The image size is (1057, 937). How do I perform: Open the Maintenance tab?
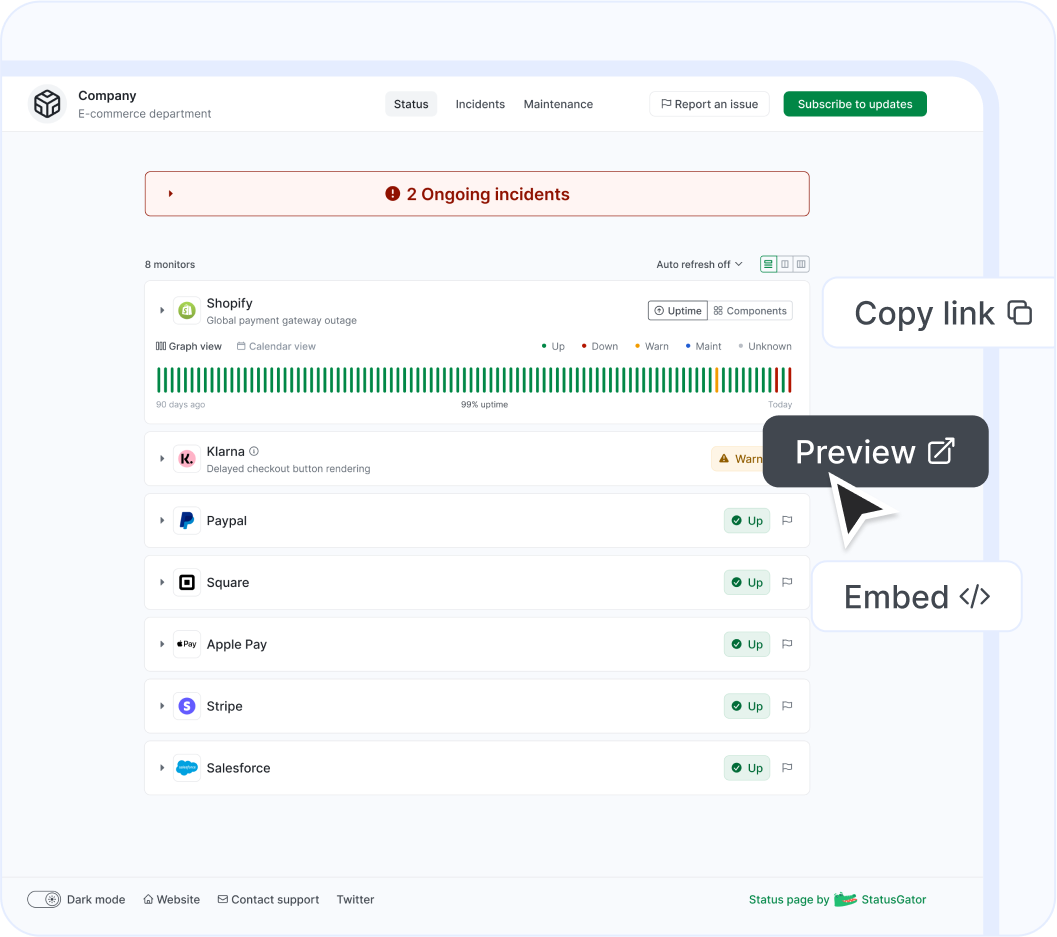tap(558, 103)
